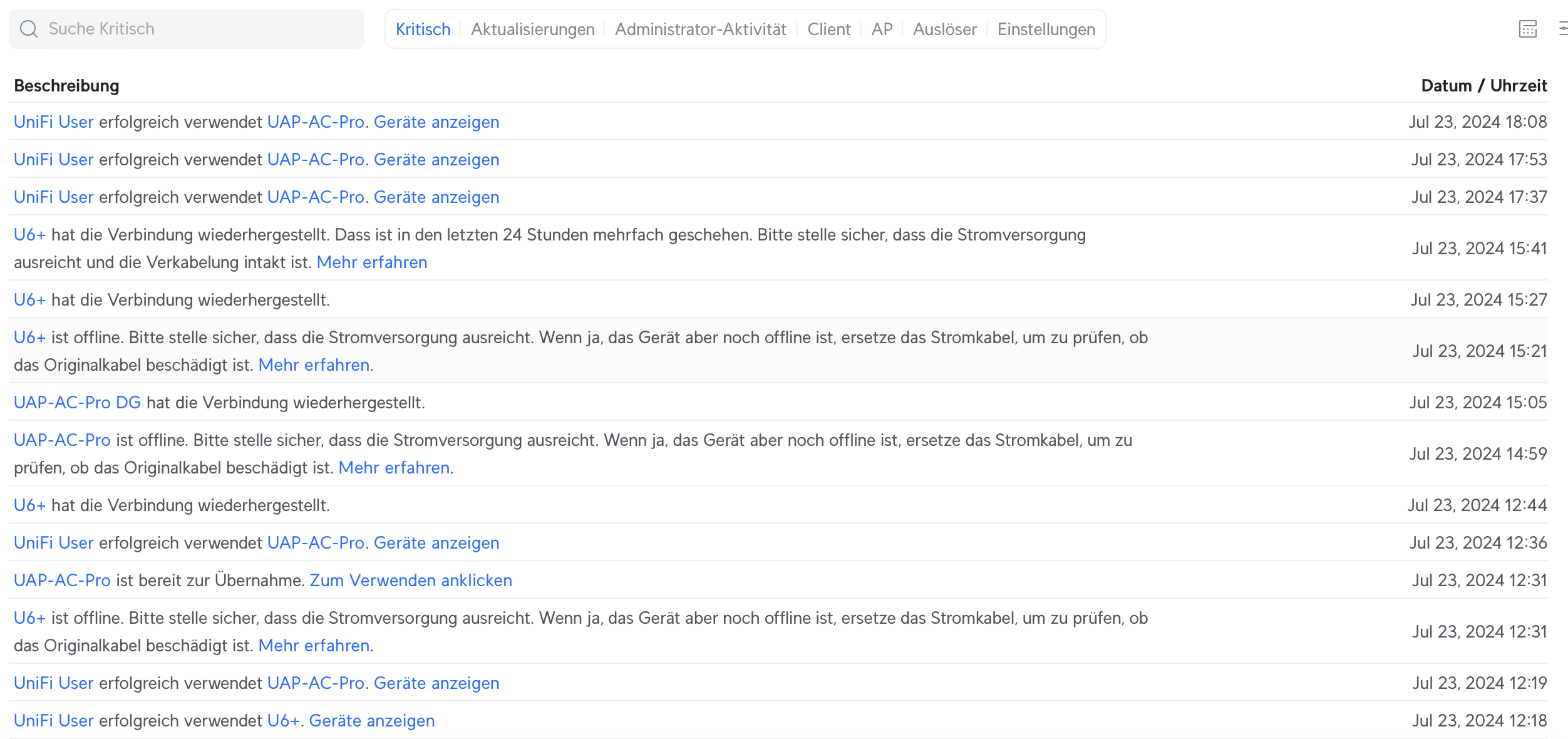
Task: Go to the Einstellungen tab
Action: pyautogui.click(x=1046, y=29)
